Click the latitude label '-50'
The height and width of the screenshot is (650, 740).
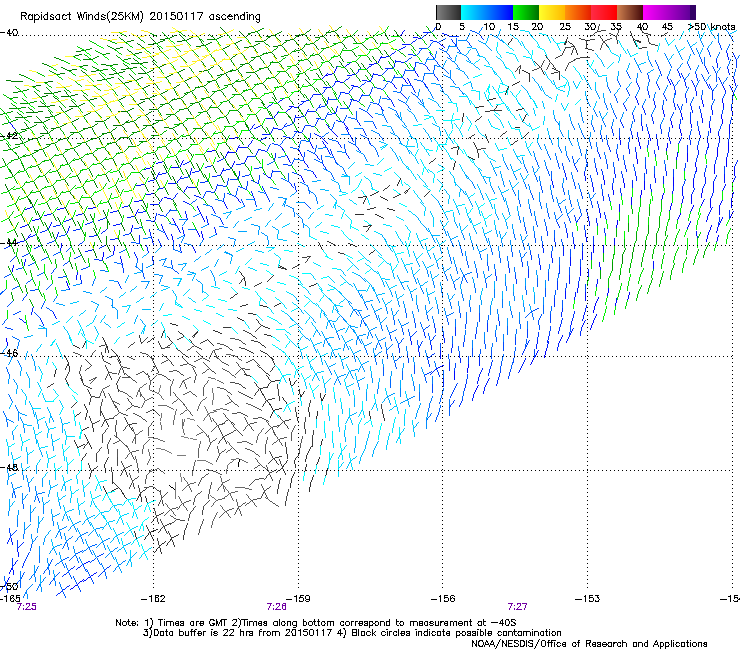click(9, 586)
